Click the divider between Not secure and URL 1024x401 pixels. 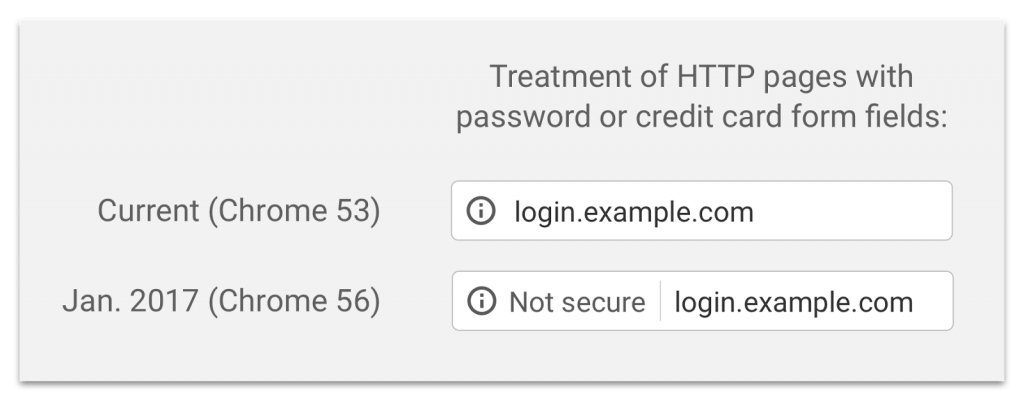point(660,301)
